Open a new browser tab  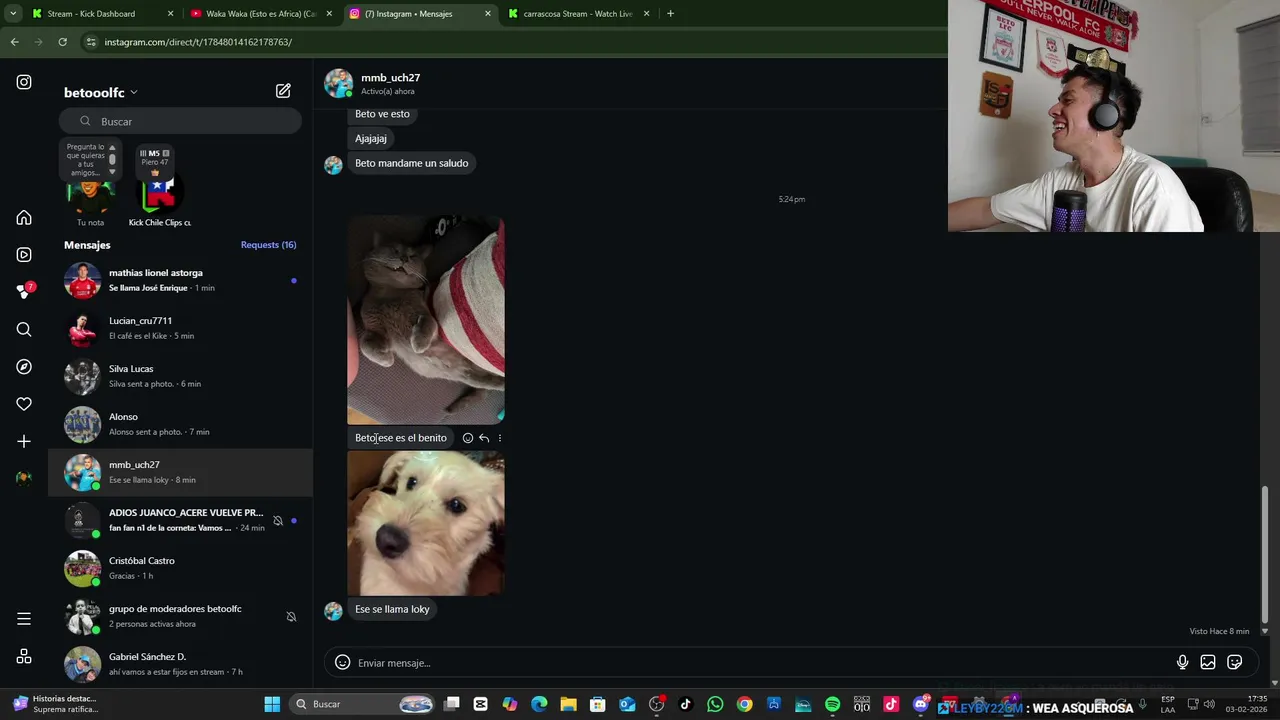(x=670, y=14)
